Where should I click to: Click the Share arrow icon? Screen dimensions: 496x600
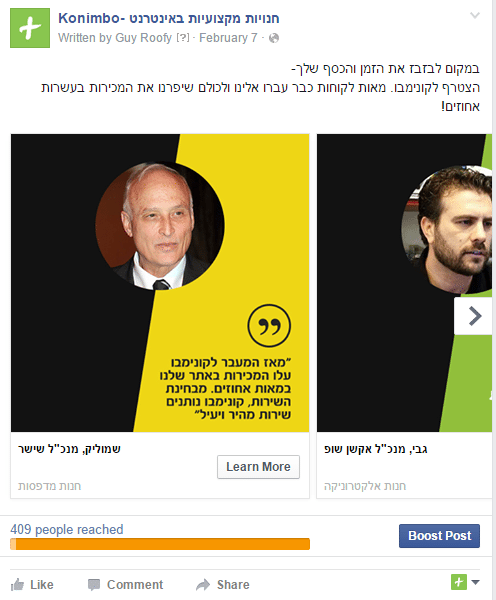pos(203,585)
